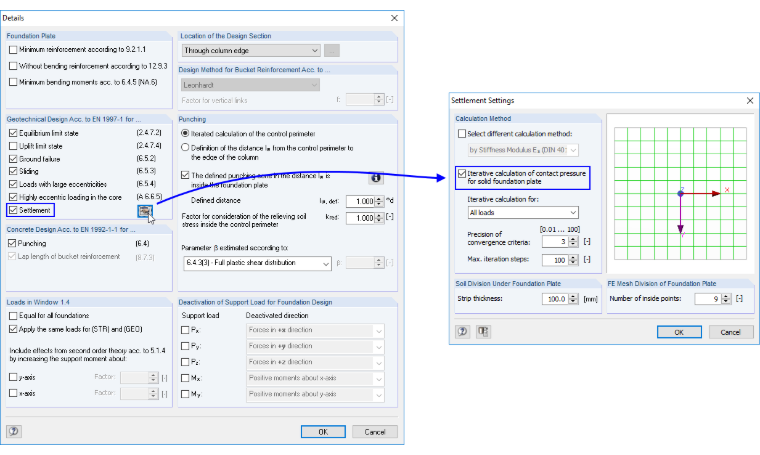Check Px support load deactivation
This screenshot has height=455, width=760.
tap(185, 330)
